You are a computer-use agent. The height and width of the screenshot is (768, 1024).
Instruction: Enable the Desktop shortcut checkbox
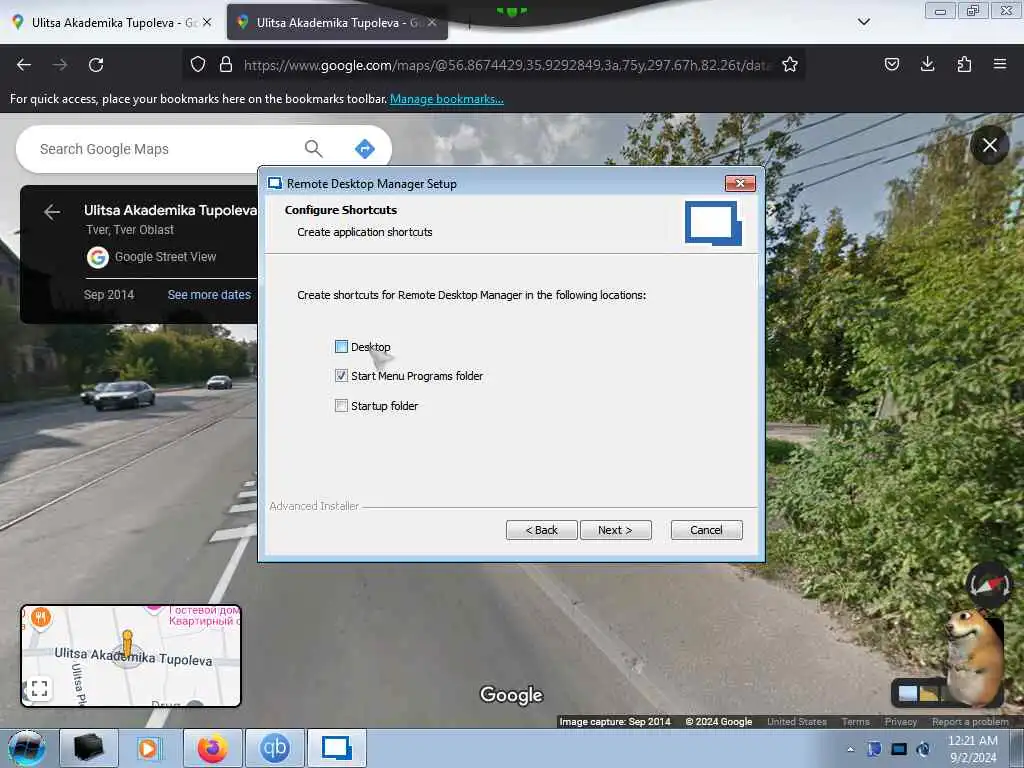pos(341,347)
